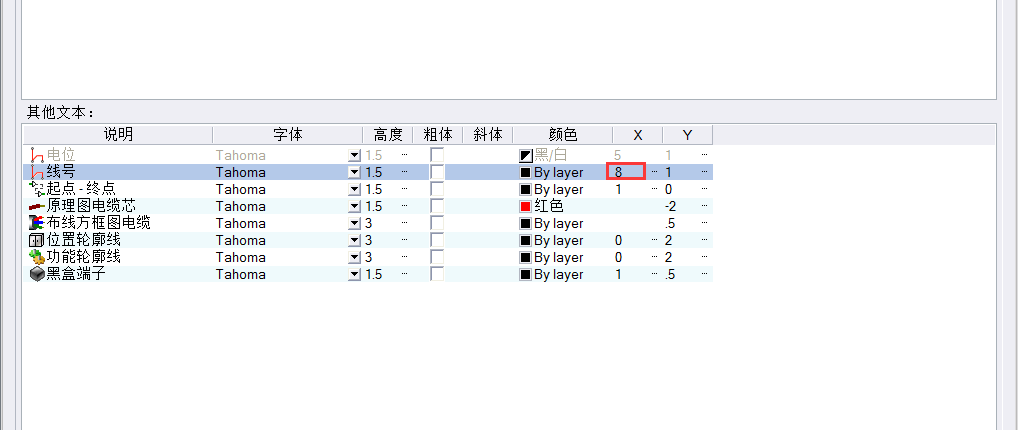Viewport: 1018px width, 430px height.
Task: Click Y ellipsis button in 黑盒端子 row
Action: tap(704, 274)
